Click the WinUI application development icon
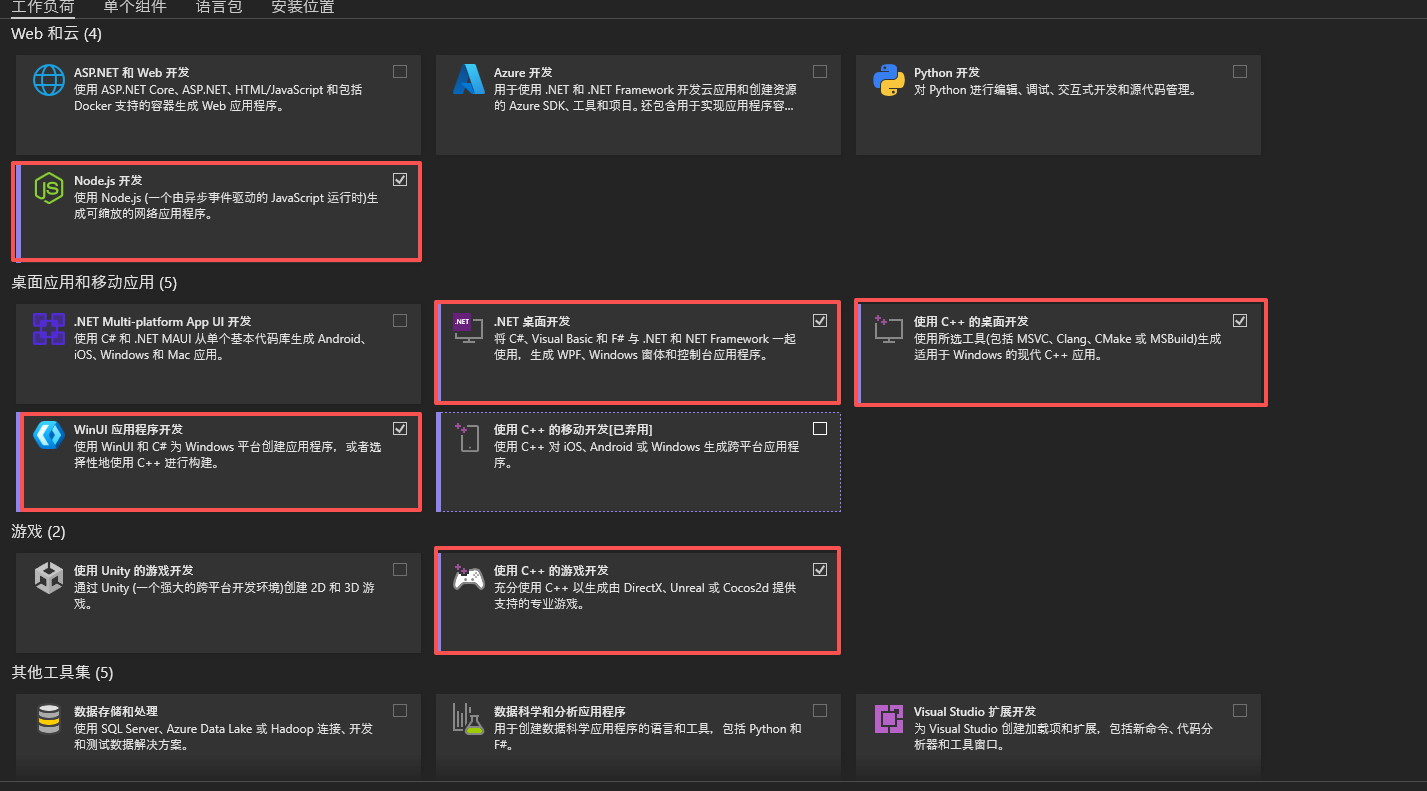The height and width of the screenshot is (791, 1427). click(49, 435)
